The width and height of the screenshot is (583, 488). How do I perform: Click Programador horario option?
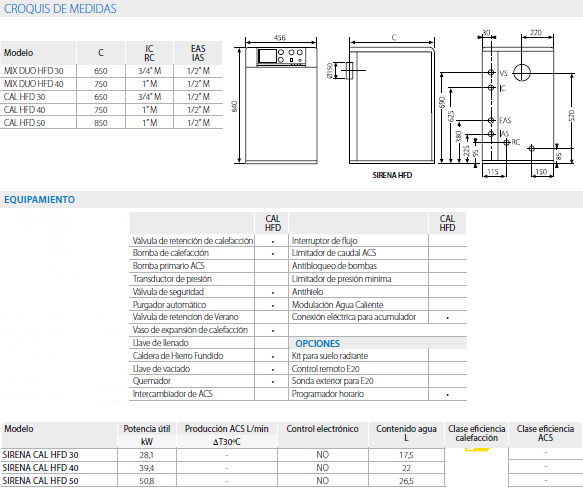378,394
